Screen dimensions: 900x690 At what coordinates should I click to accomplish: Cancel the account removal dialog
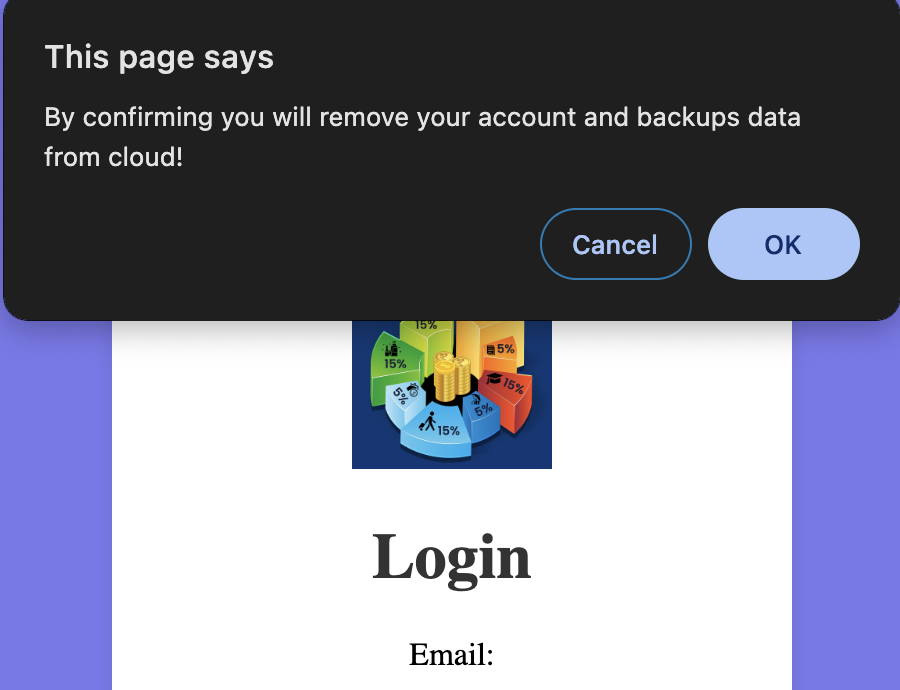click(615, 244)
